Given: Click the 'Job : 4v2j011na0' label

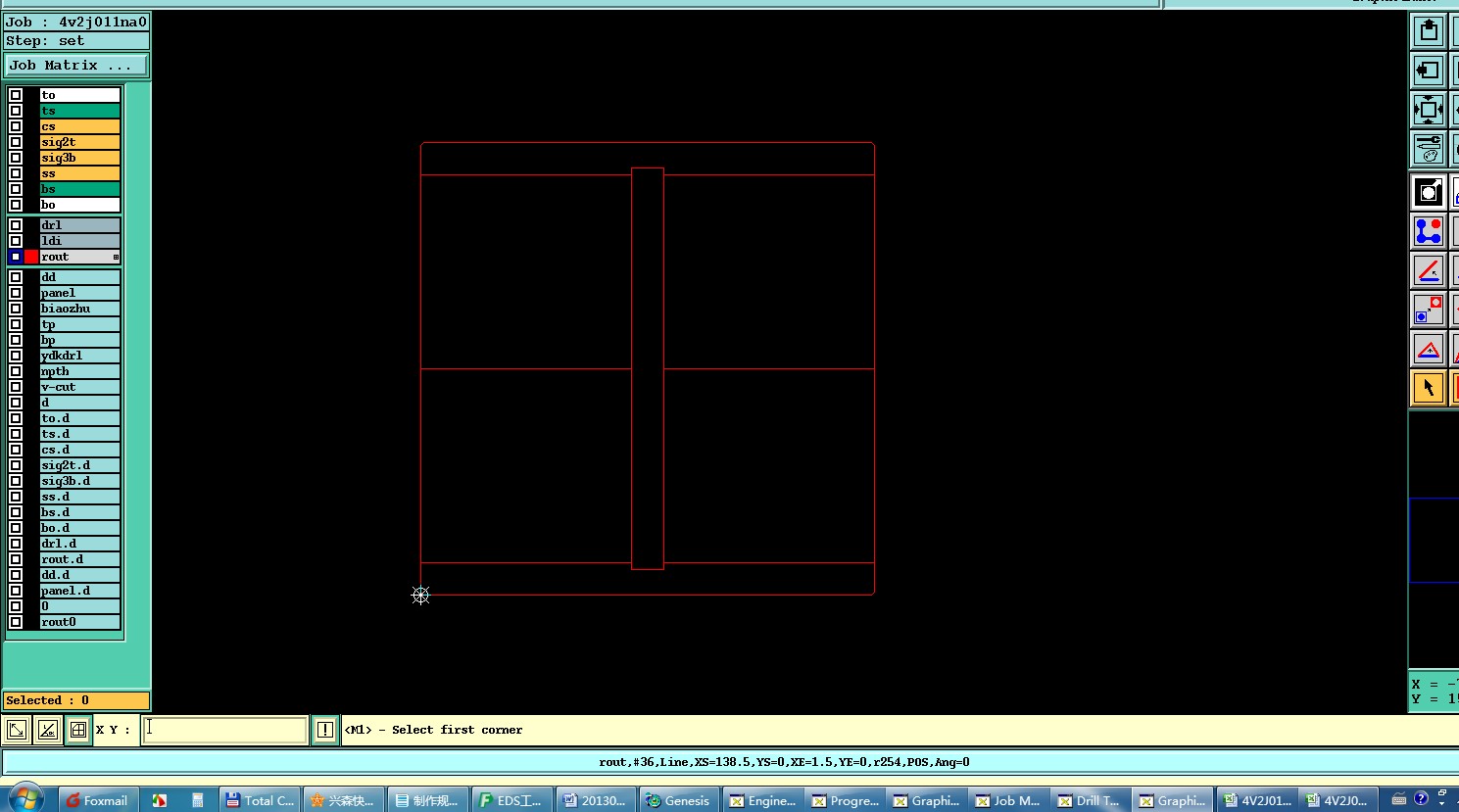Looking at the screenshot, I should (x=76, y=22).
